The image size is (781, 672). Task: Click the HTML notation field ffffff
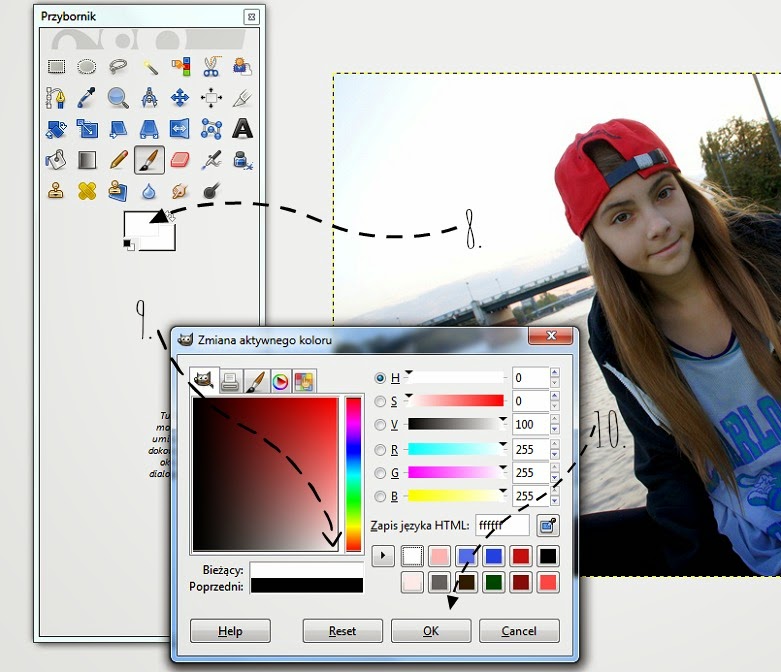502,526
